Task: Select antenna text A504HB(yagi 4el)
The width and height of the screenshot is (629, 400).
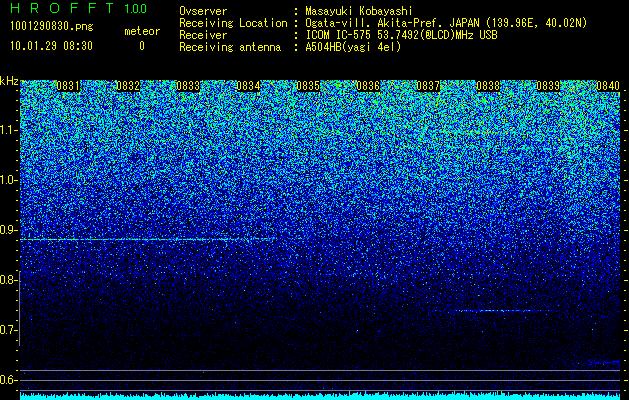Action: 353,47
